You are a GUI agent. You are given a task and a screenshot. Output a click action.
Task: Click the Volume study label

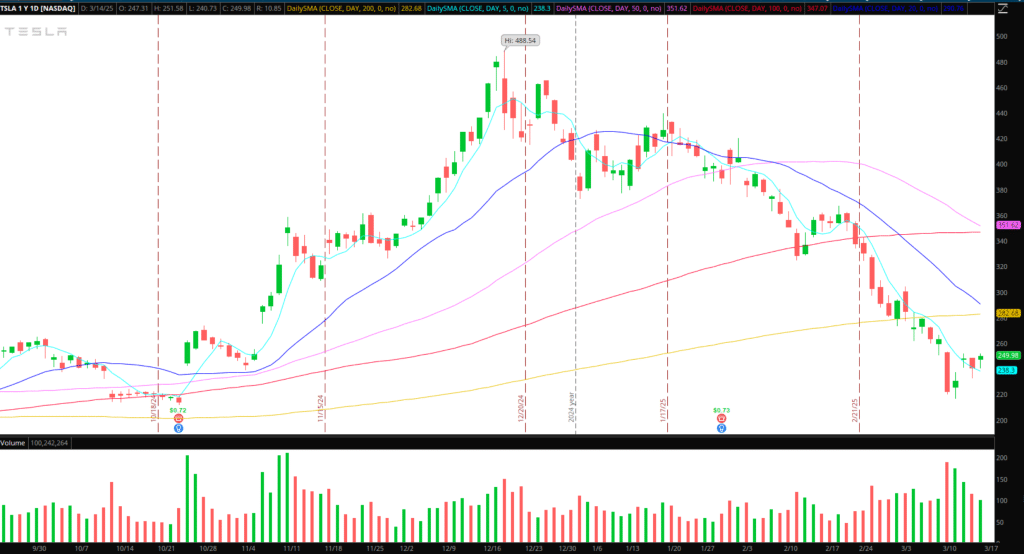click(x=12, y=443)
